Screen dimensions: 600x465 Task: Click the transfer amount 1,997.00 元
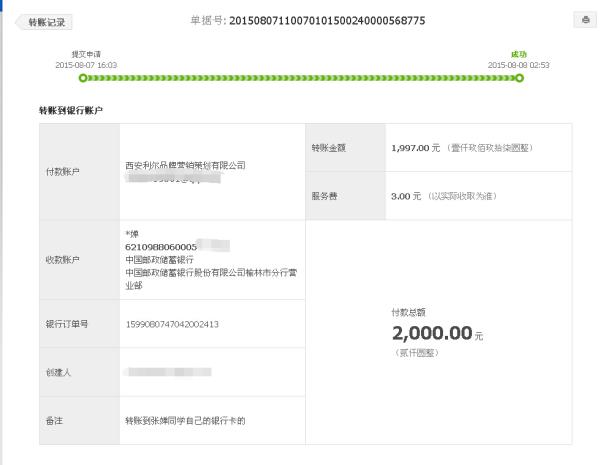(416, 148)
